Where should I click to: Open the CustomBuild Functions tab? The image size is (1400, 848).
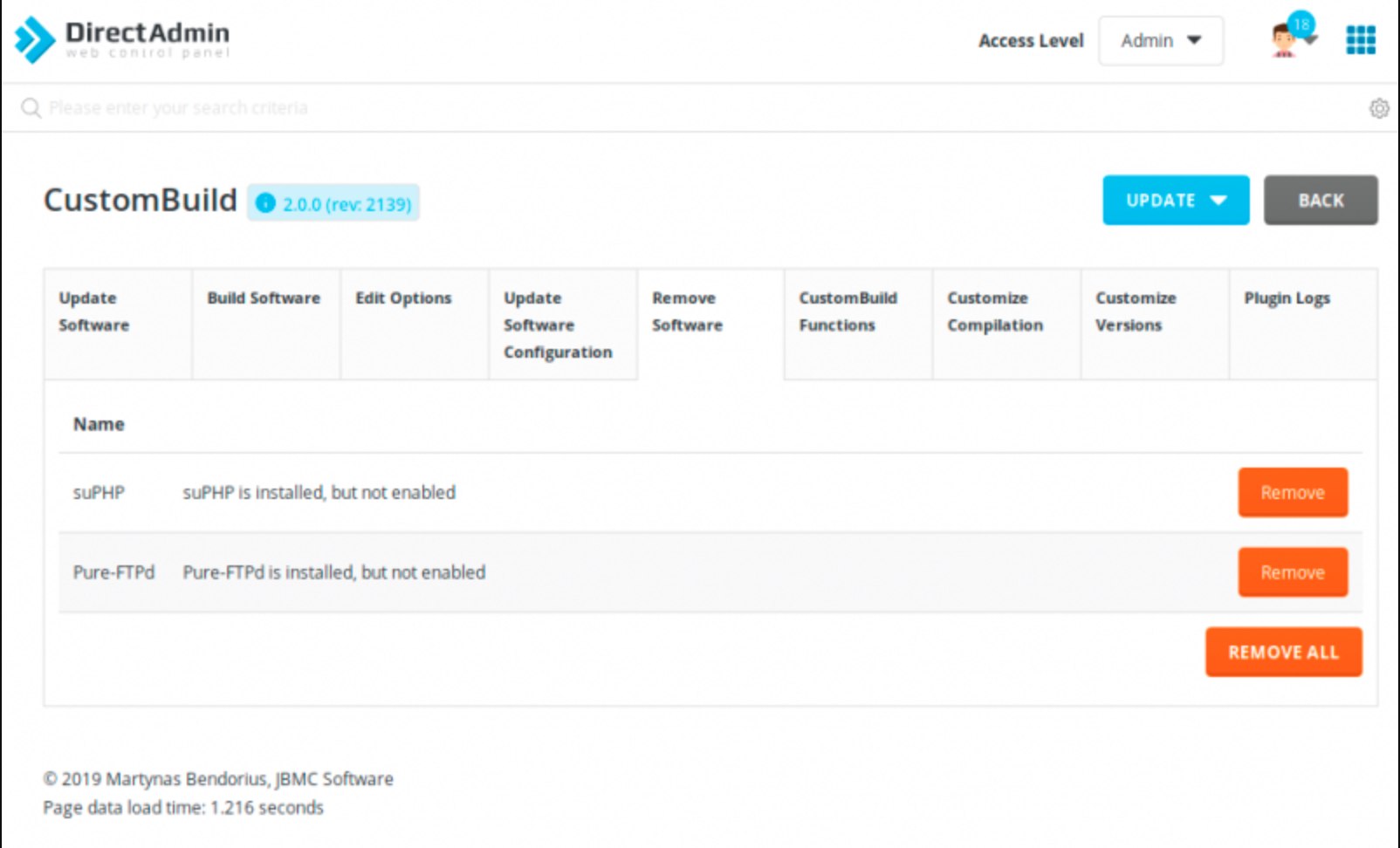(858, 324)
